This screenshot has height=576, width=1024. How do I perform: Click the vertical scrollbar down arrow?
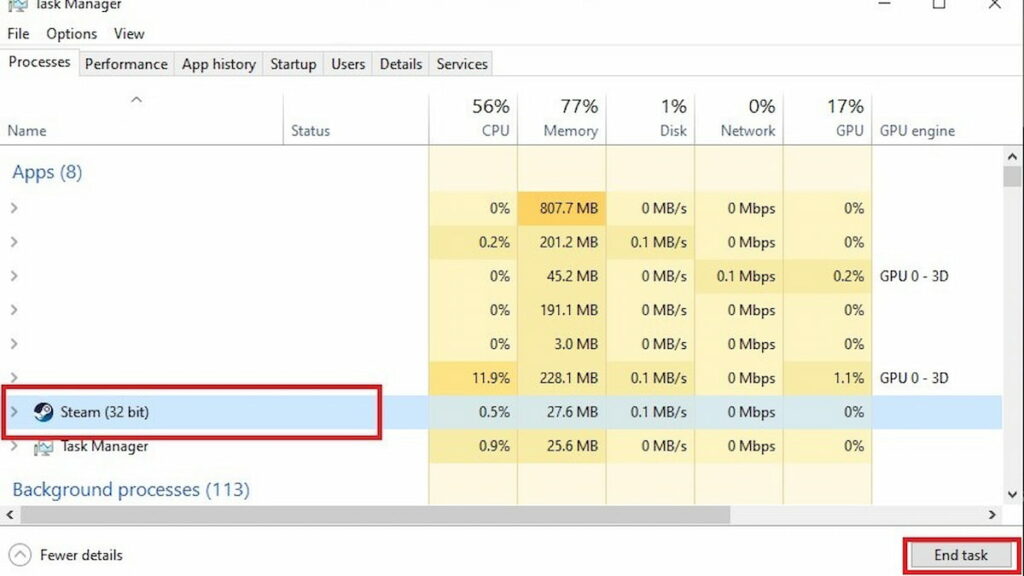click(1012, 494)
